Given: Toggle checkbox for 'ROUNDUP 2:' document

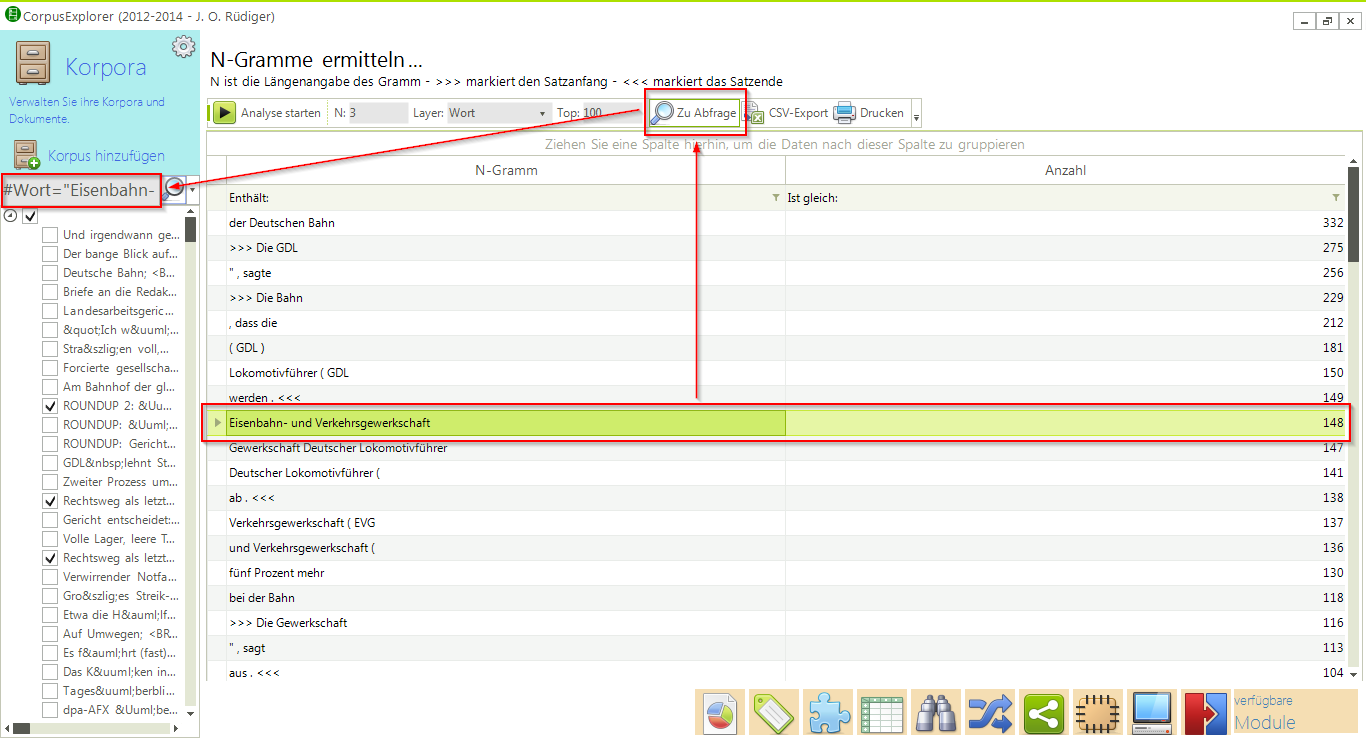Looking at the screenshot, I should pos(50,406).
